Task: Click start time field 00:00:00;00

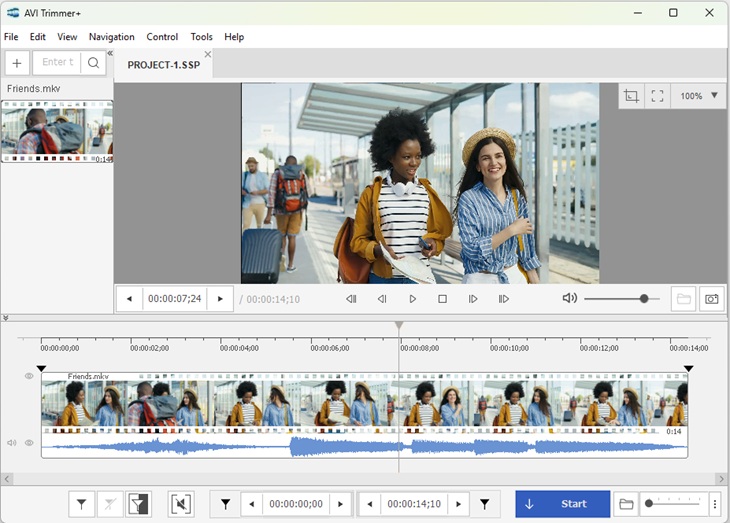Action: [x=296, y=504]
